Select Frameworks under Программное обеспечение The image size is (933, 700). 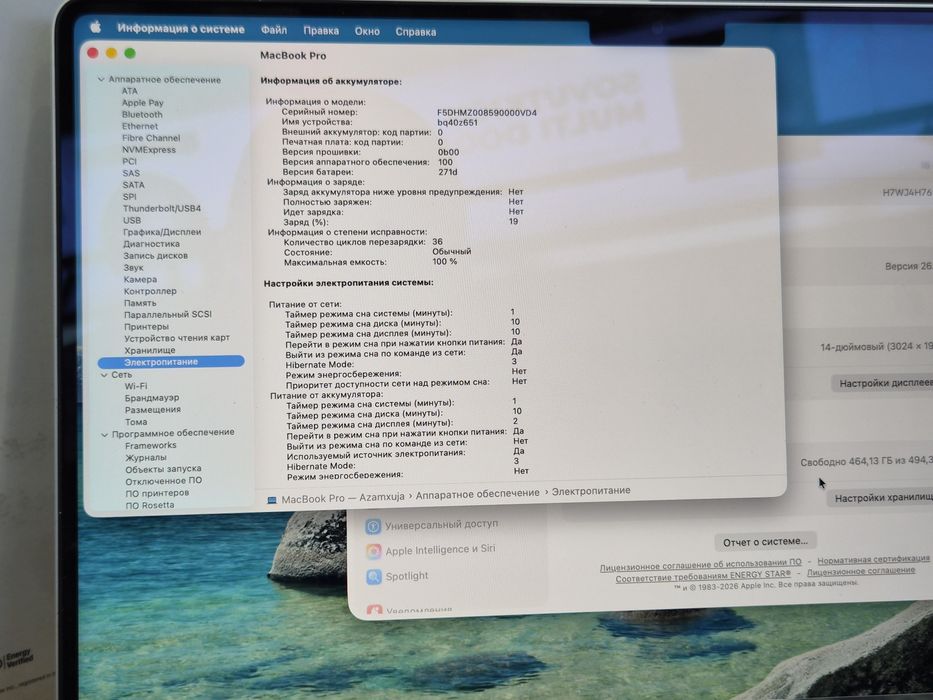click(x=151, y=445)
